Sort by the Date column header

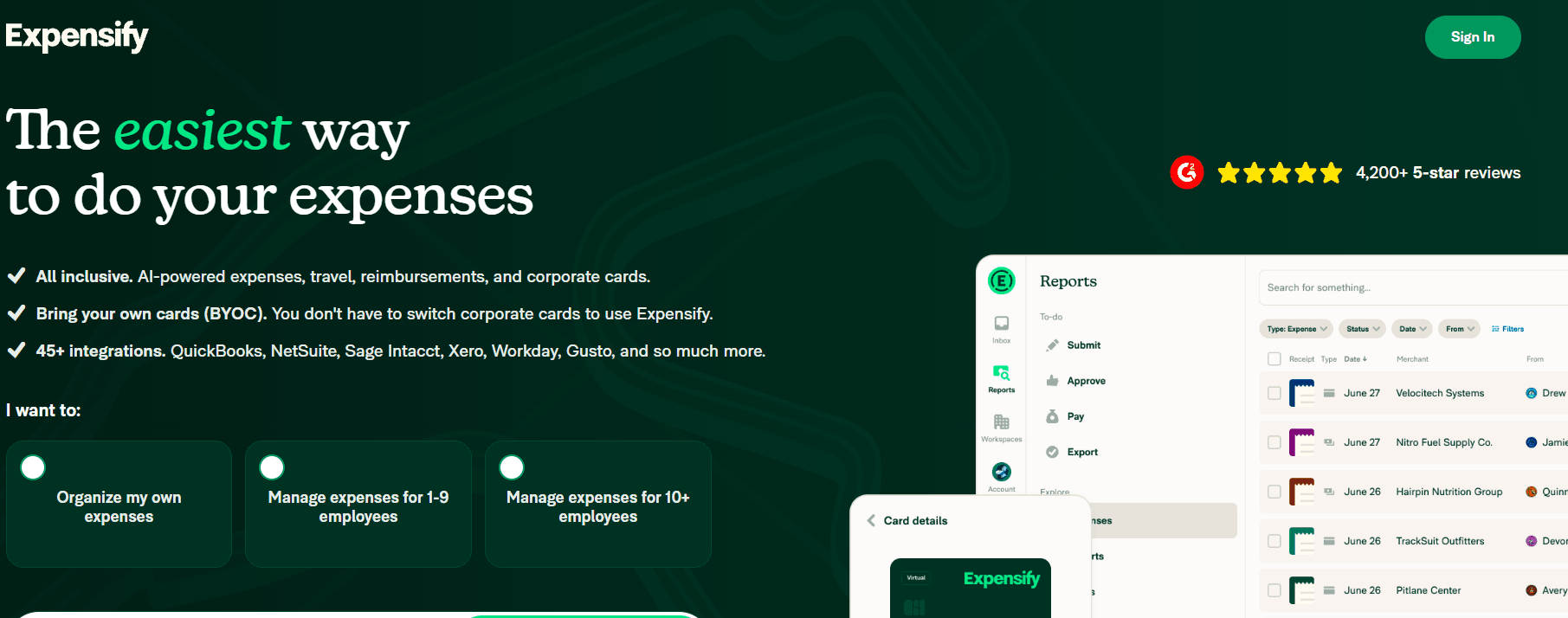[1355, 359]
